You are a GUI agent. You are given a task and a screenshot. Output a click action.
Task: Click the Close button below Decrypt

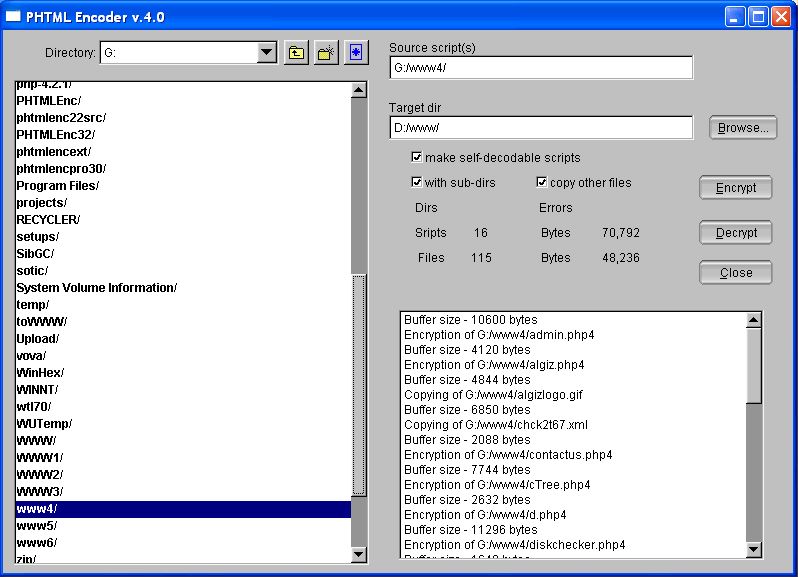(x=735, y=273)
